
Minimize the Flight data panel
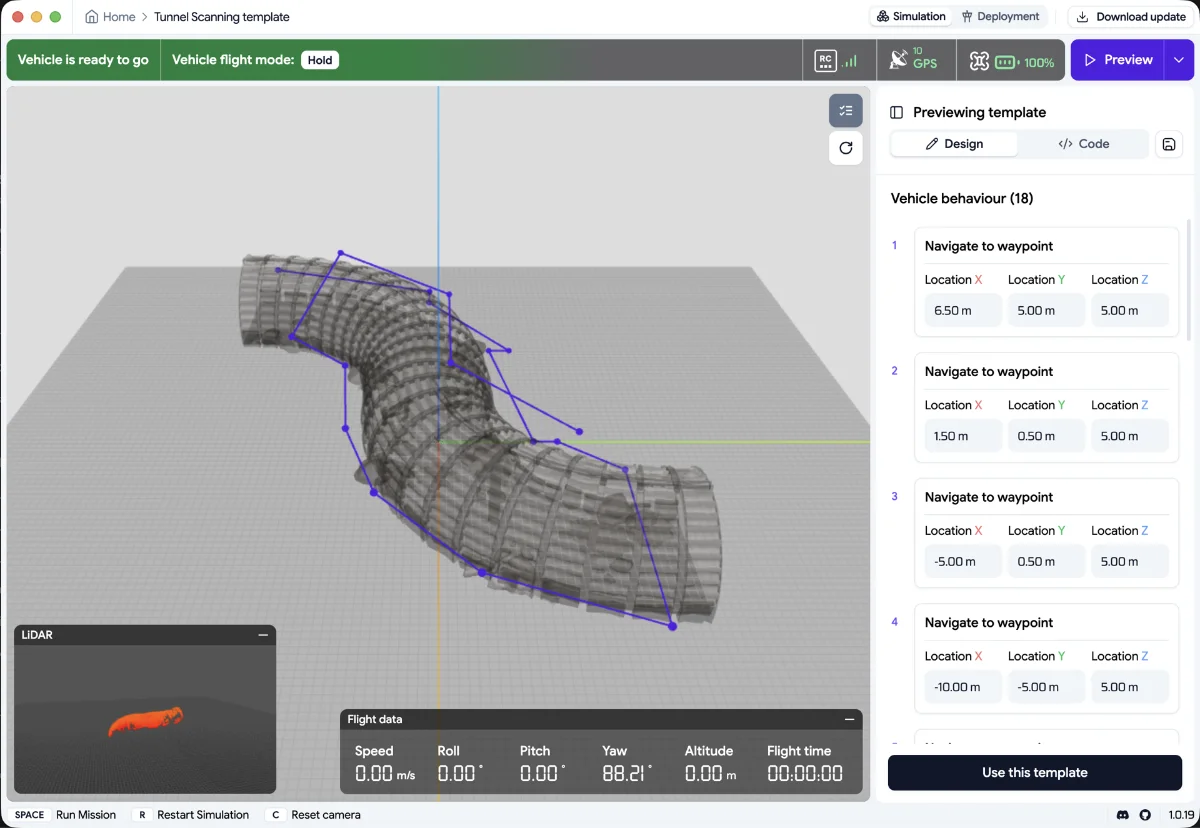[849, 719]
